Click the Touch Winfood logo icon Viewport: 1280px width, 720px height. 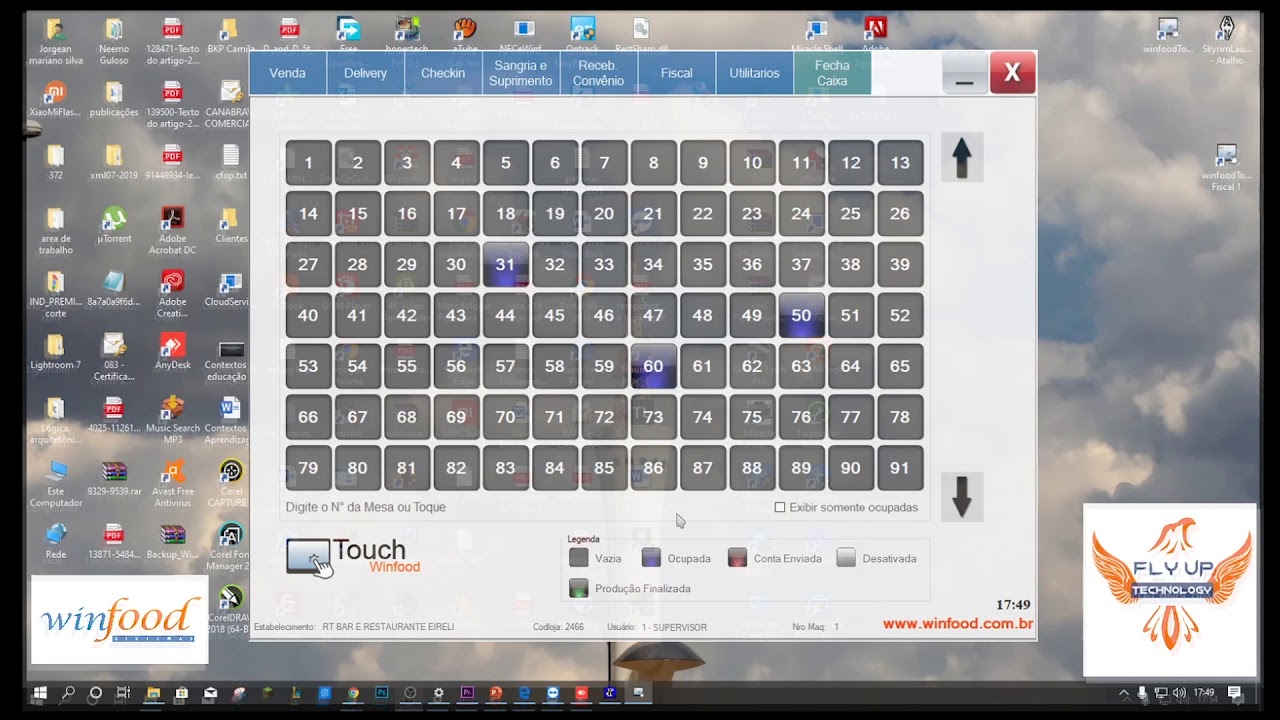[x=309, y=557]
